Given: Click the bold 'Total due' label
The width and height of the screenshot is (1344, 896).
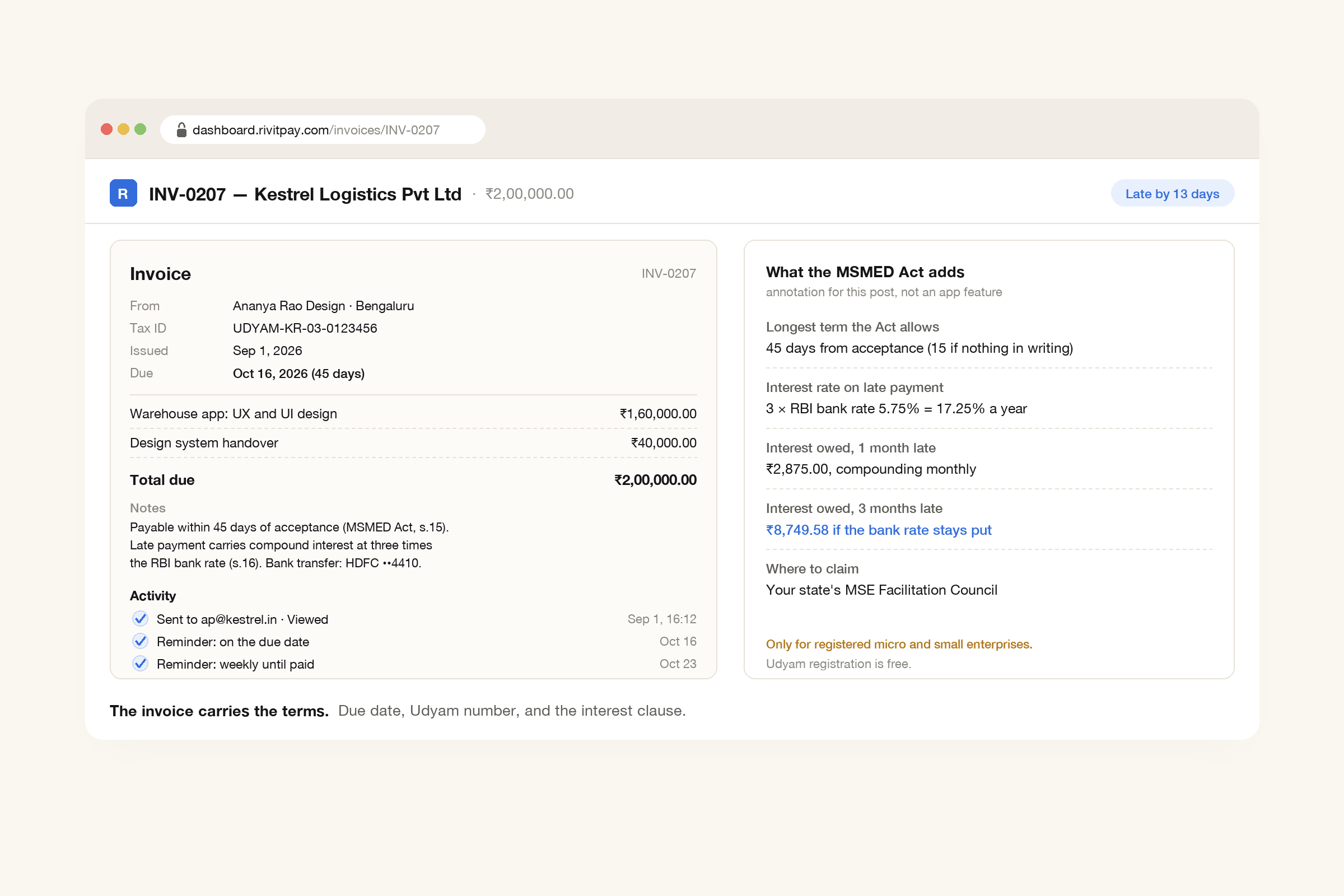Looking at the screenshot, I should click(x=162, y=480).
